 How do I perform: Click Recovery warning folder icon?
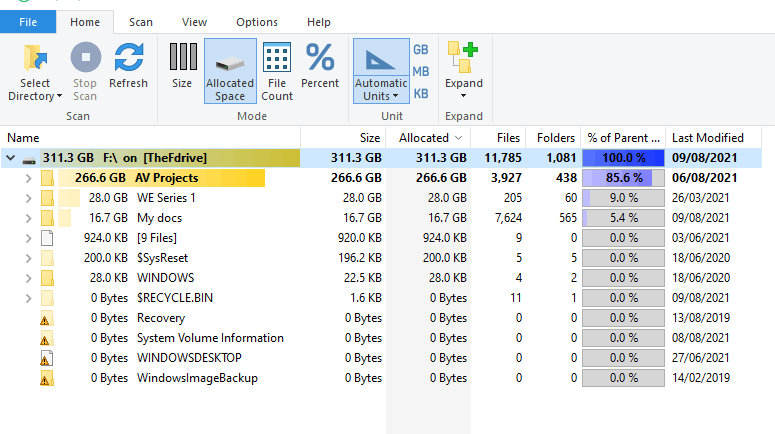[x=46, y=318]
